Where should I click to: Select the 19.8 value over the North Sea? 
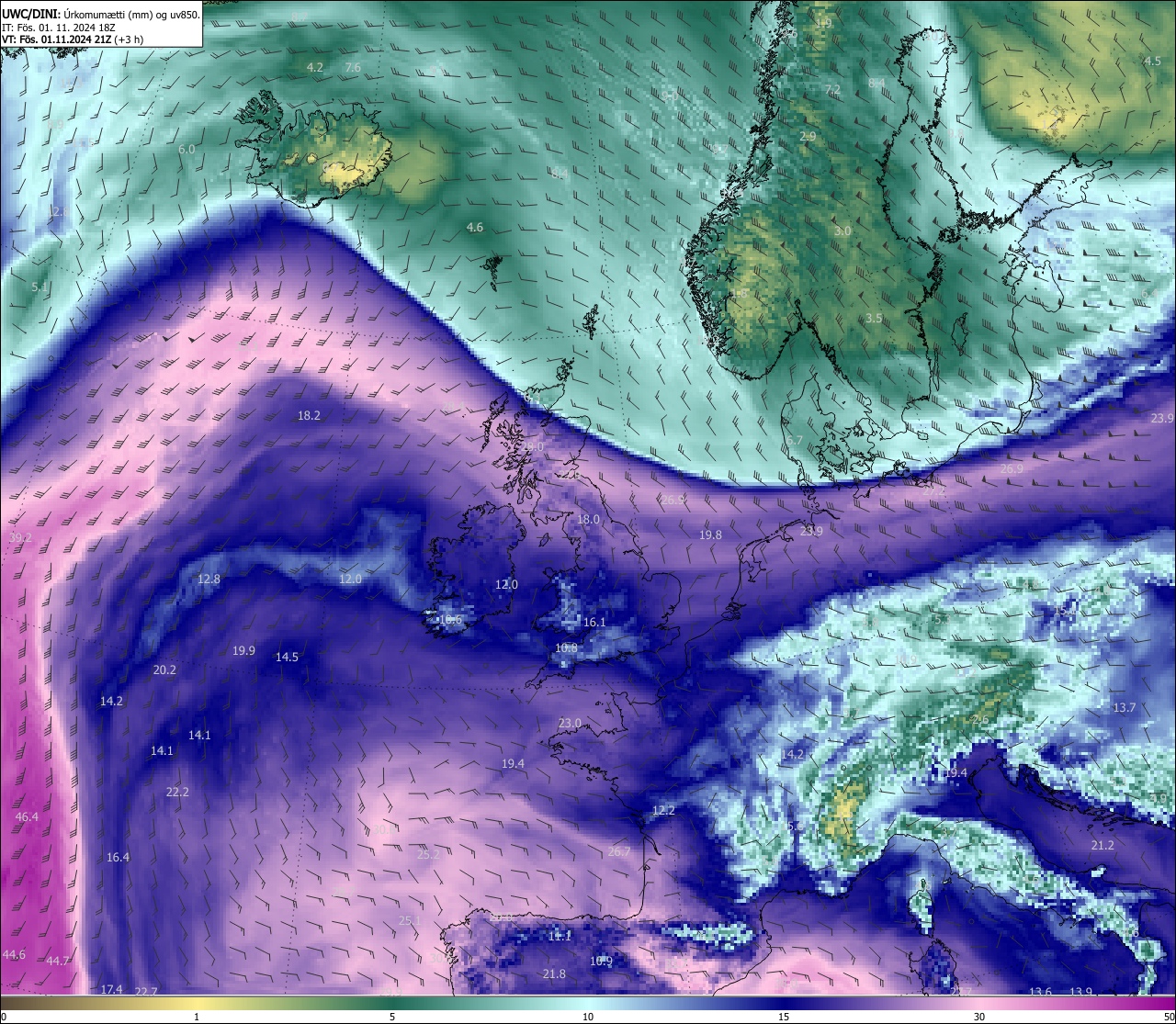tap(710, 535)
